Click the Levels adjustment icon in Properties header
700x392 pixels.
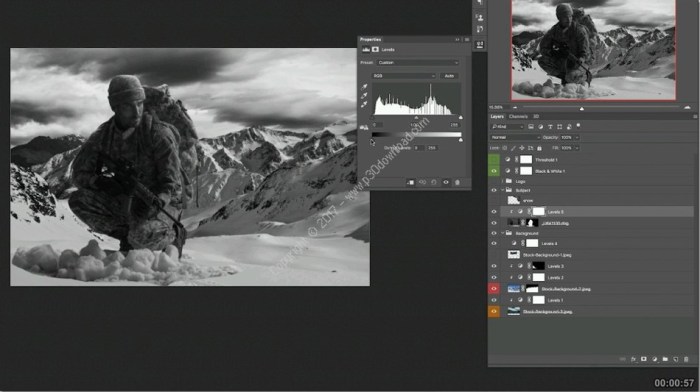point(366,50)
